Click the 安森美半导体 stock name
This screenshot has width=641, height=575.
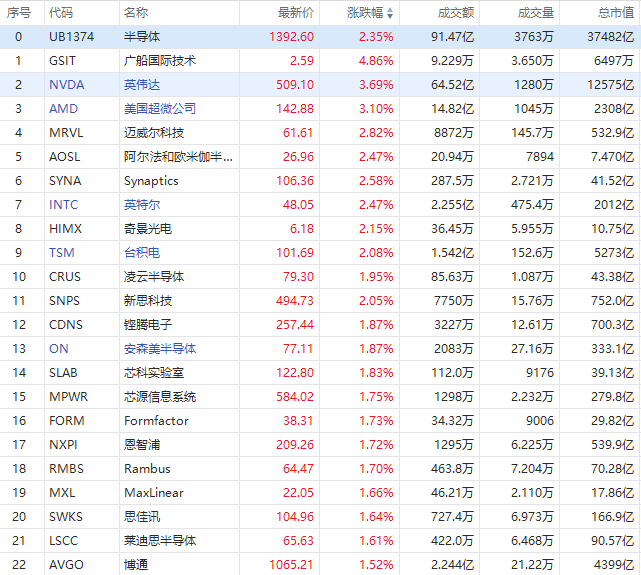160,349
